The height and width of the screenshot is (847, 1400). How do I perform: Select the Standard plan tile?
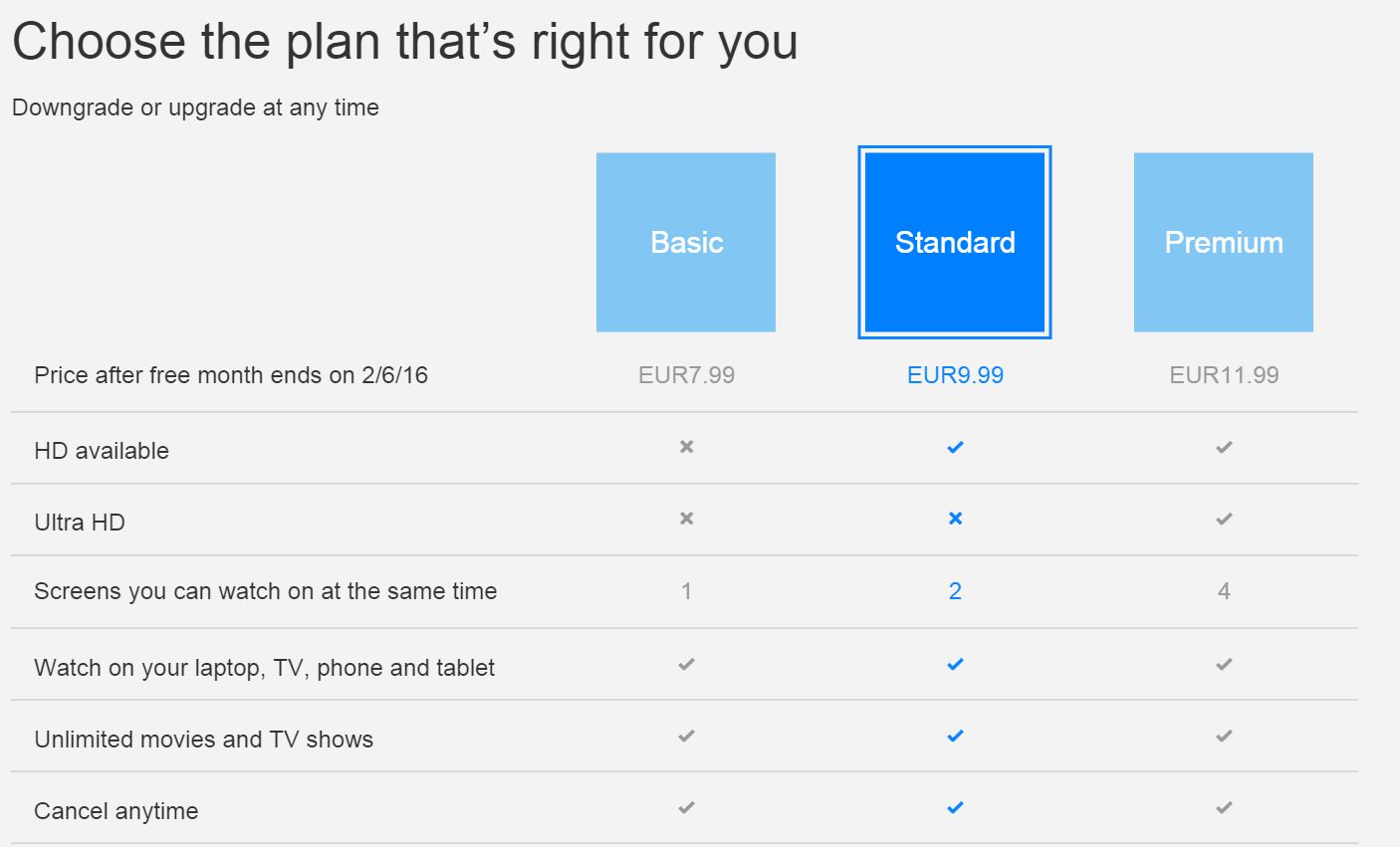(x=955, y=242)
